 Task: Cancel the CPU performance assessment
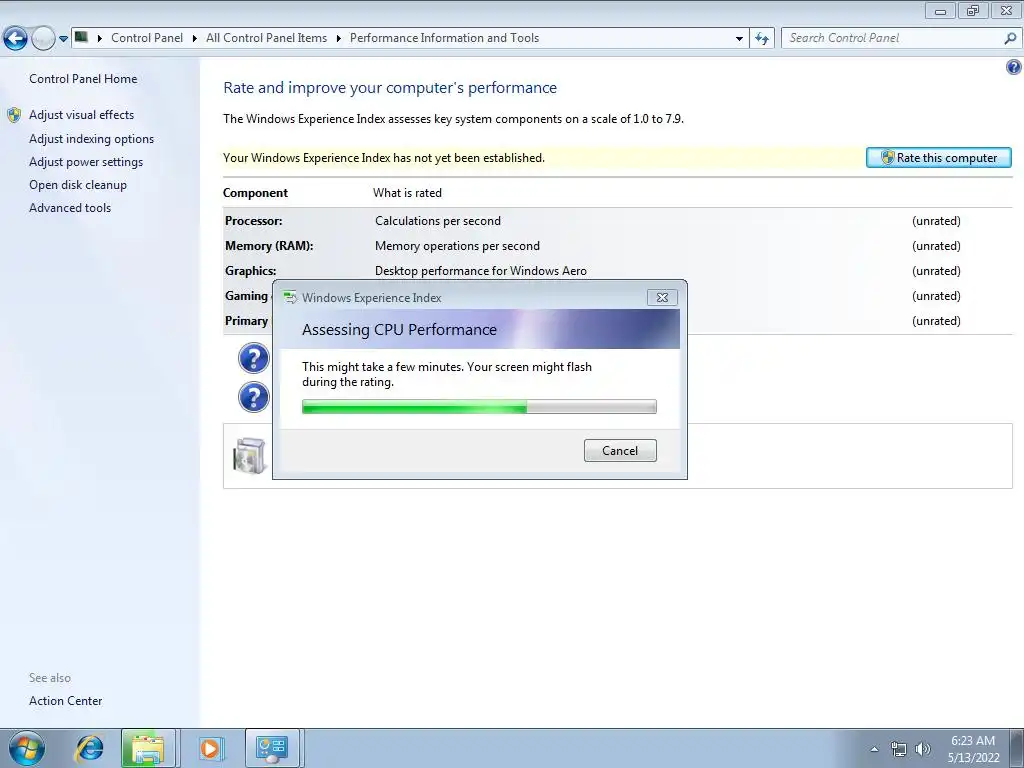click(x=620, y=451)
